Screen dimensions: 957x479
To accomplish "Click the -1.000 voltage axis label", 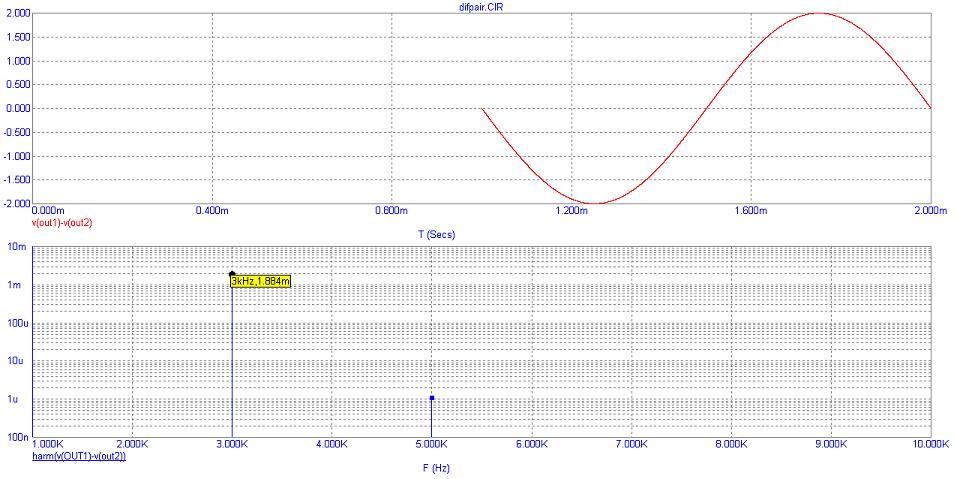I will click(x=16, y=156).
